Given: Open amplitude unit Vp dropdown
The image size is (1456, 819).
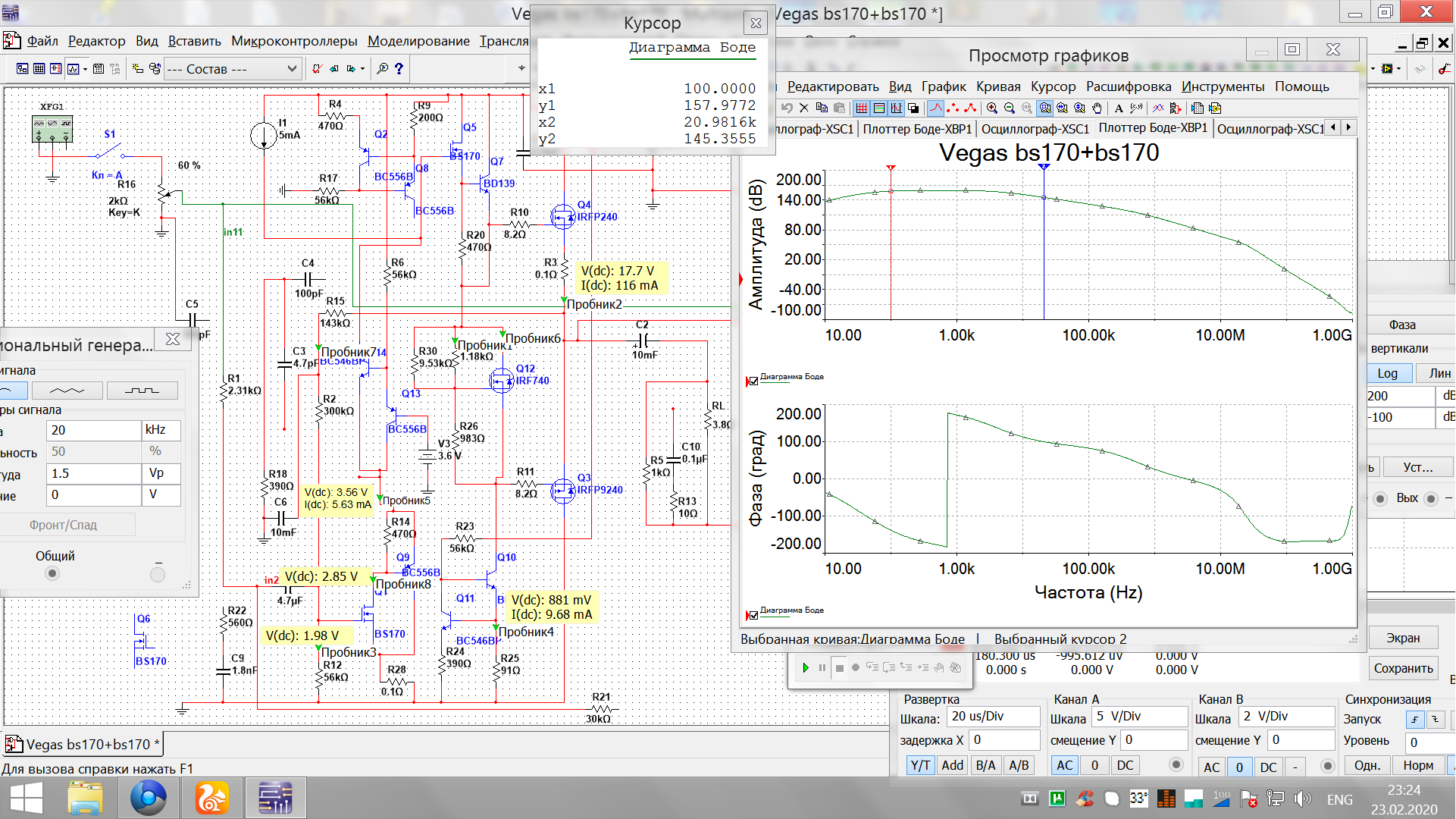Looking at the screenshot, I should coord(161,473).
